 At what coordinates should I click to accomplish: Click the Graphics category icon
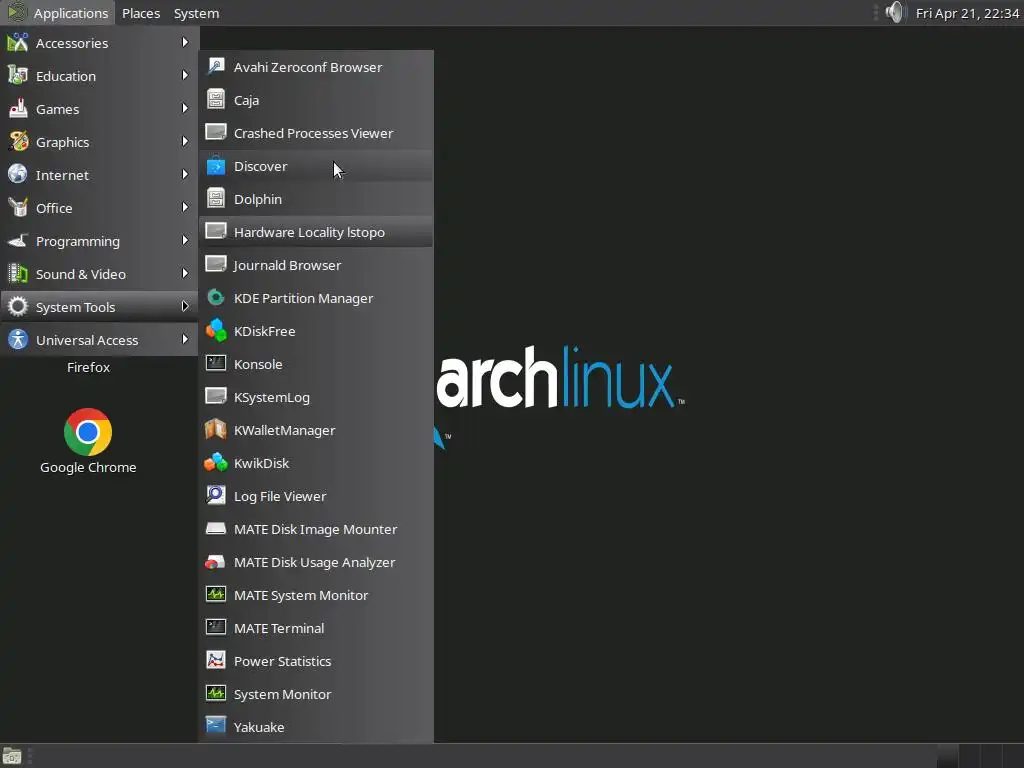pos(18,142)
